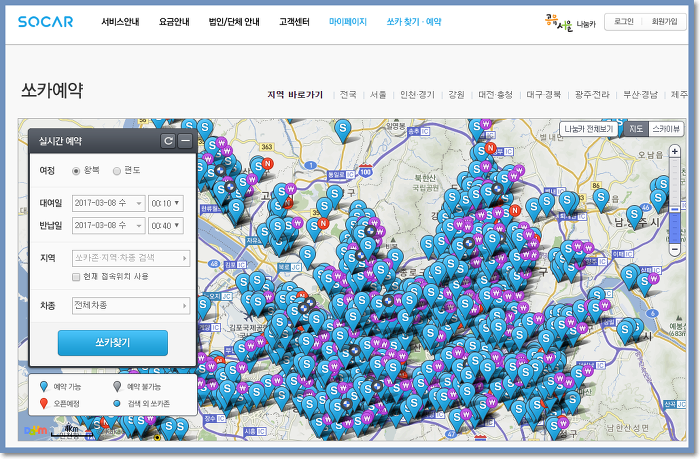Viewport: 700px width, 459px height.
Task: Open the 대여일 time dropdown showing 00:10
Action: pos(166,203)
